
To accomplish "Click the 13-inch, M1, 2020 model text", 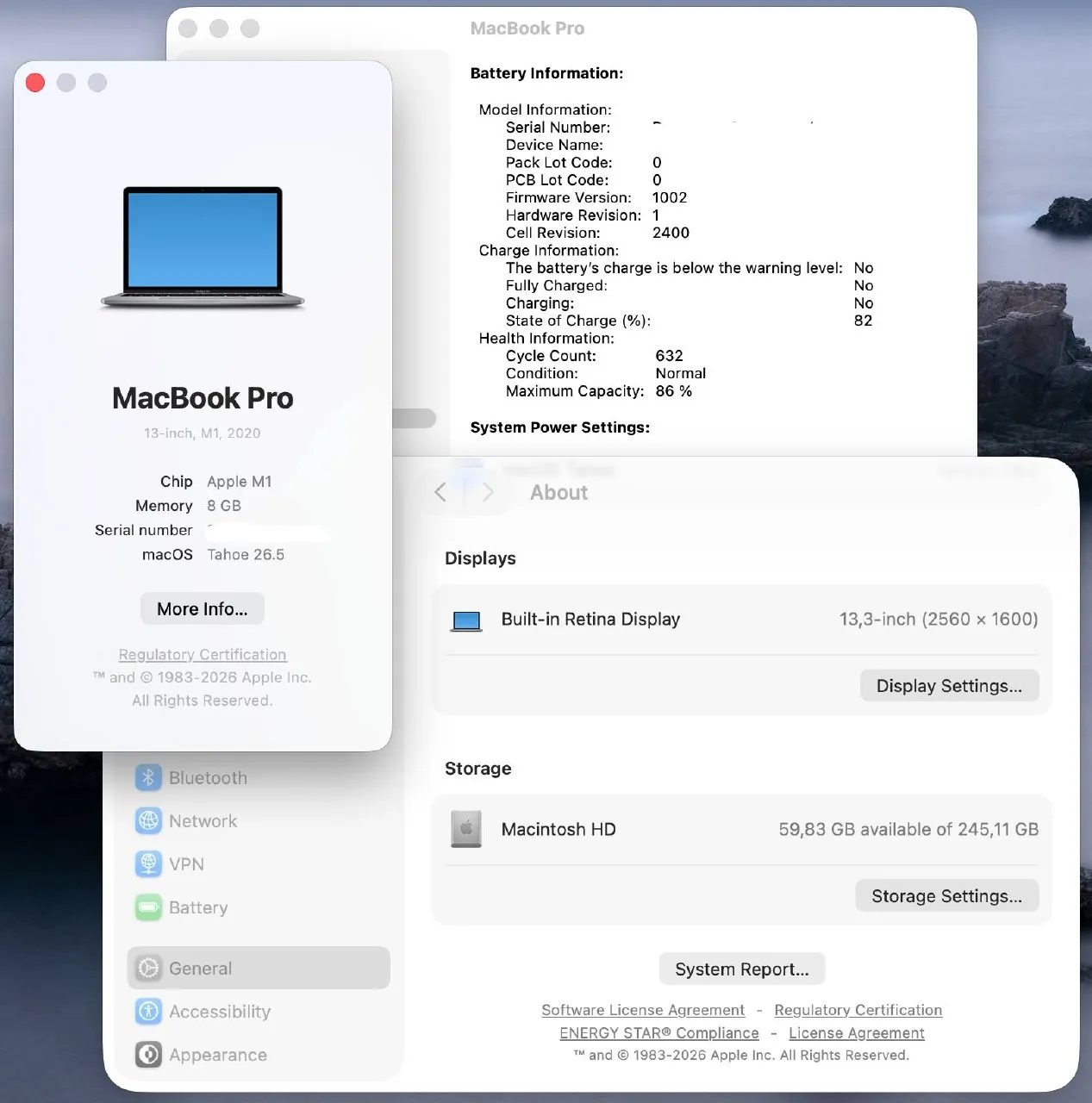I will (203, 433).
